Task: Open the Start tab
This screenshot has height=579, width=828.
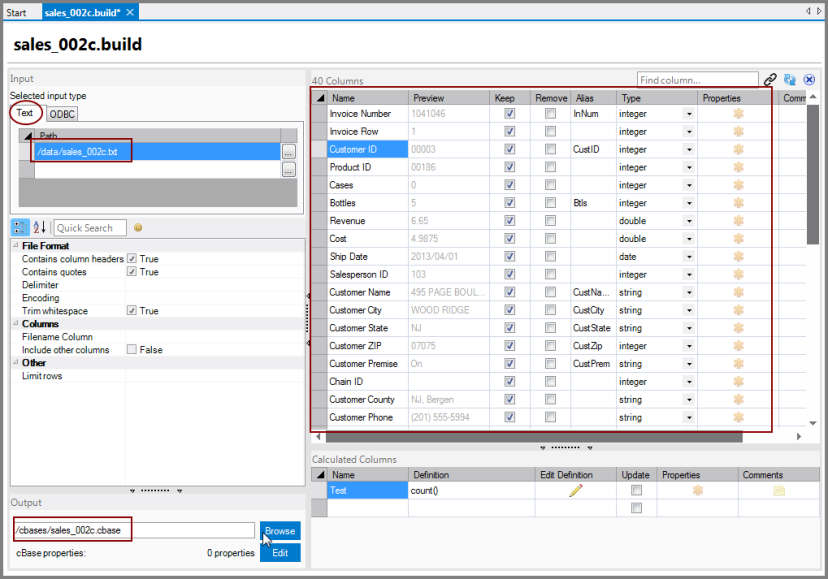Action: click(x=18, y=8)
